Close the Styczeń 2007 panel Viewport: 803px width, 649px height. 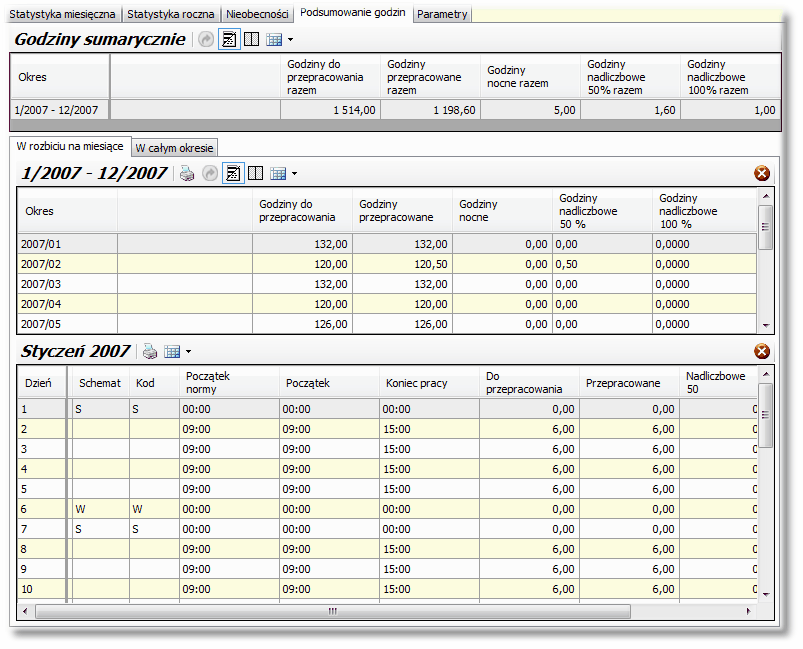762,351
